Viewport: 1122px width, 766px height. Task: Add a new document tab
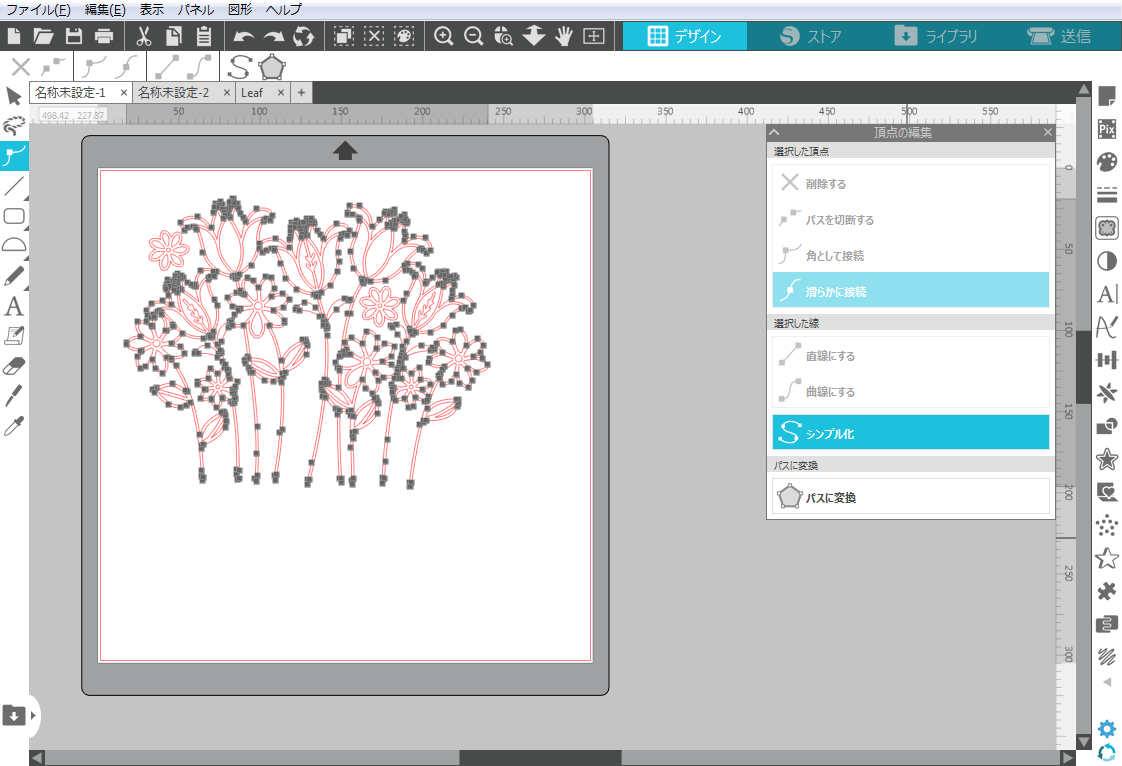coord(301,92)
